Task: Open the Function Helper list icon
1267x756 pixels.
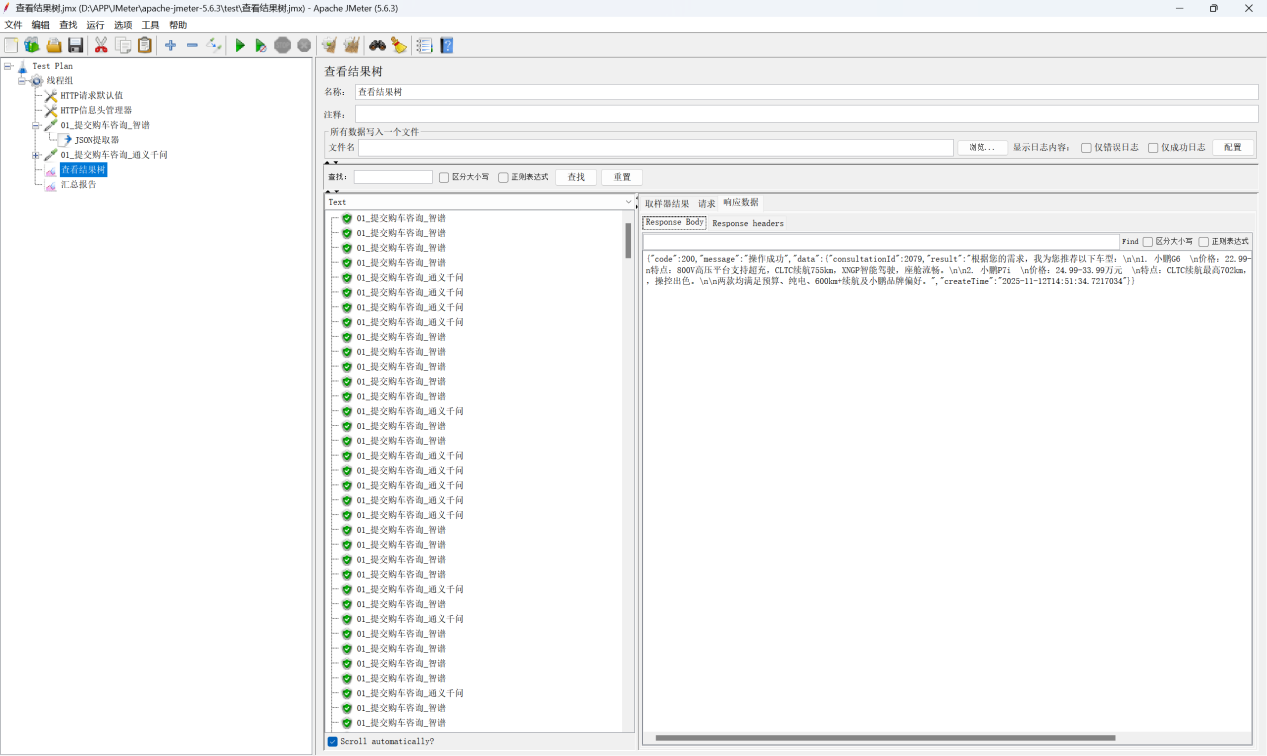Action: tap(424, 45)
